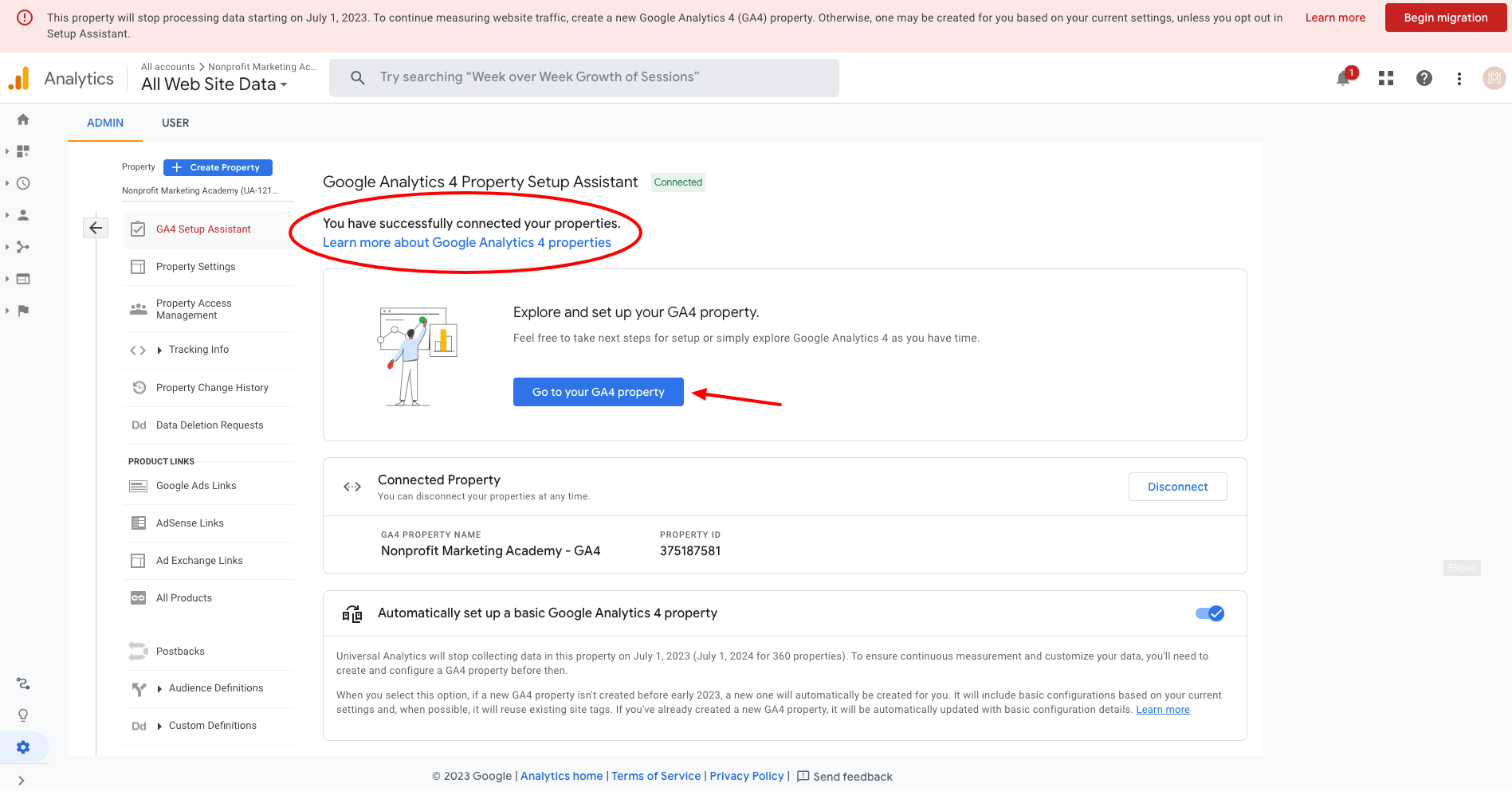Expand Audience Definitions section
Image resolution: width=1512 pixels, height=791 pixels.
(159, 689)
